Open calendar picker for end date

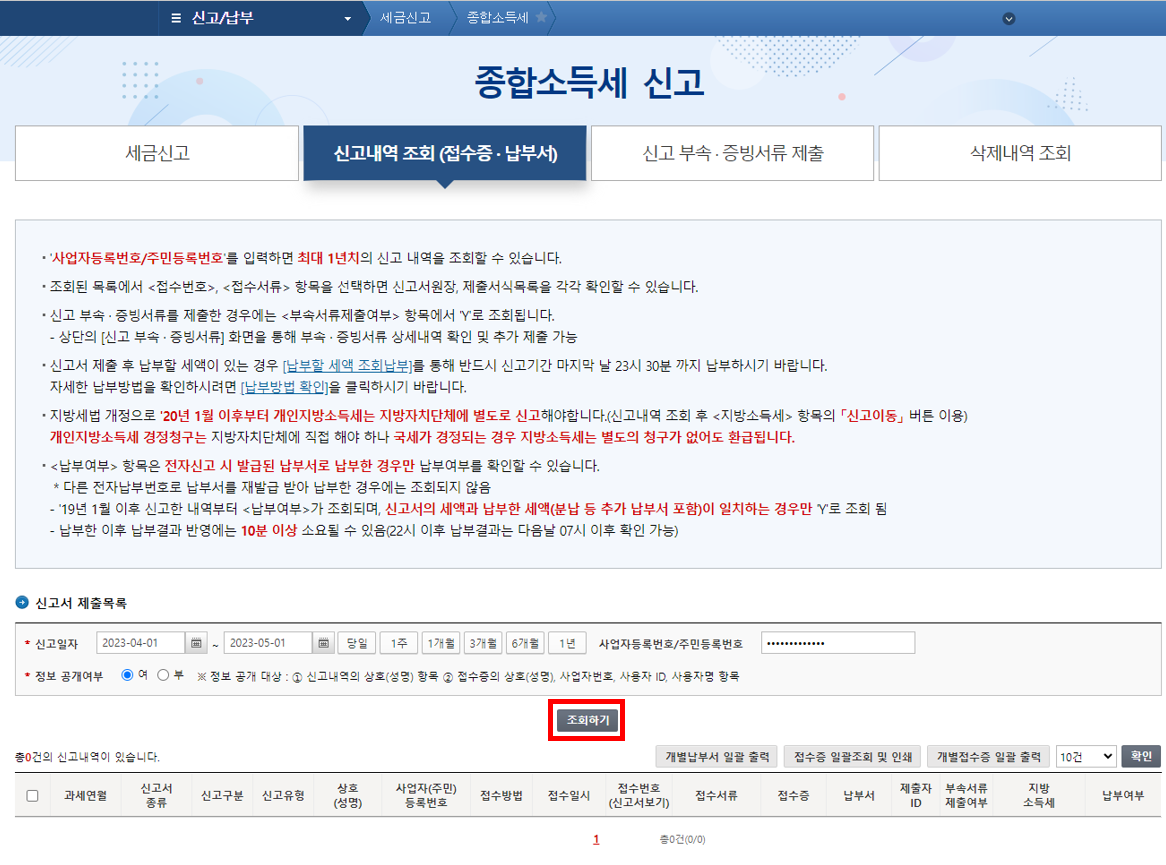pos(323,643)
